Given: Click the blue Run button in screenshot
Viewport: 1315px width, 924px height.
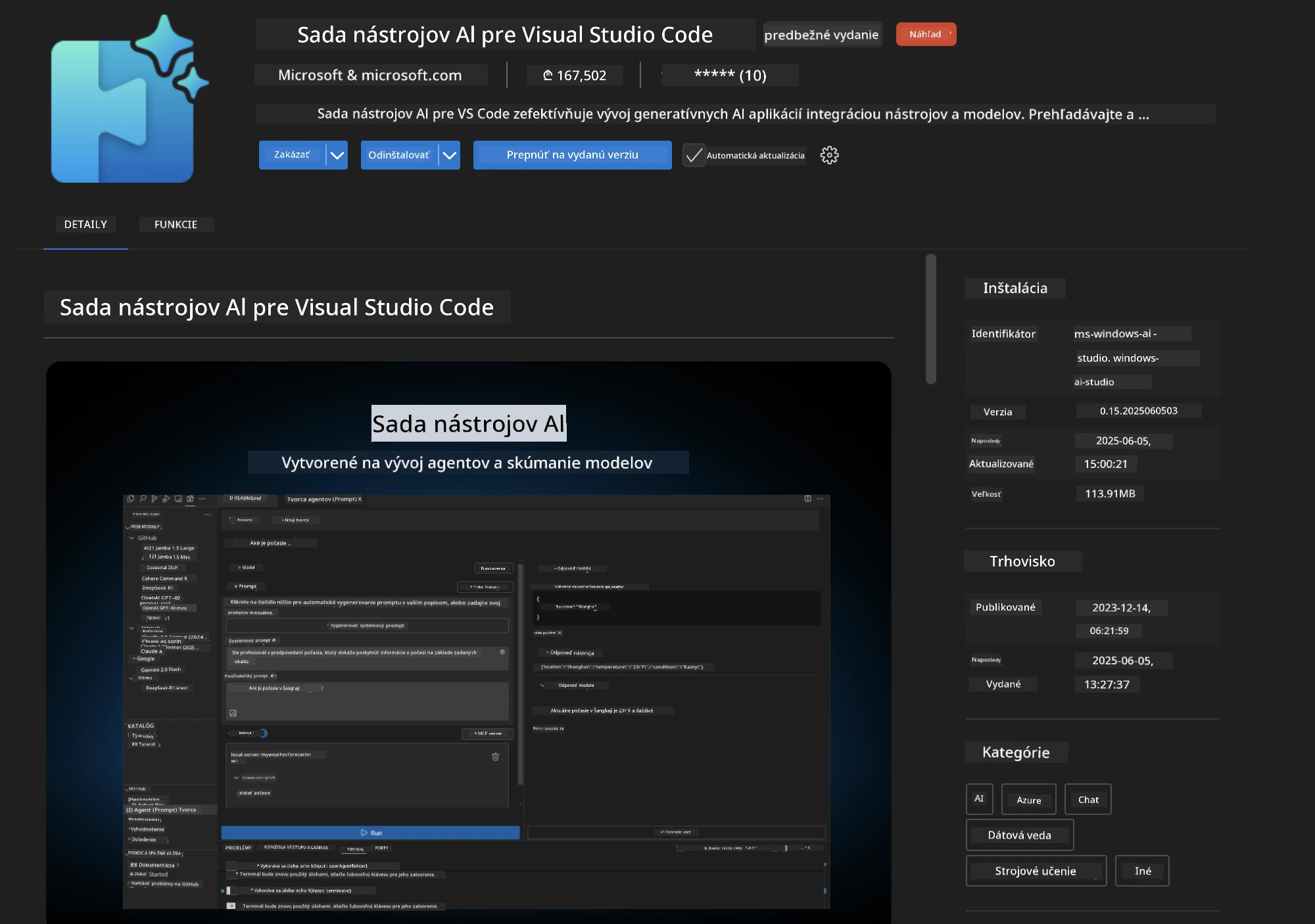Looking at the screenshot, I should 371,833.
